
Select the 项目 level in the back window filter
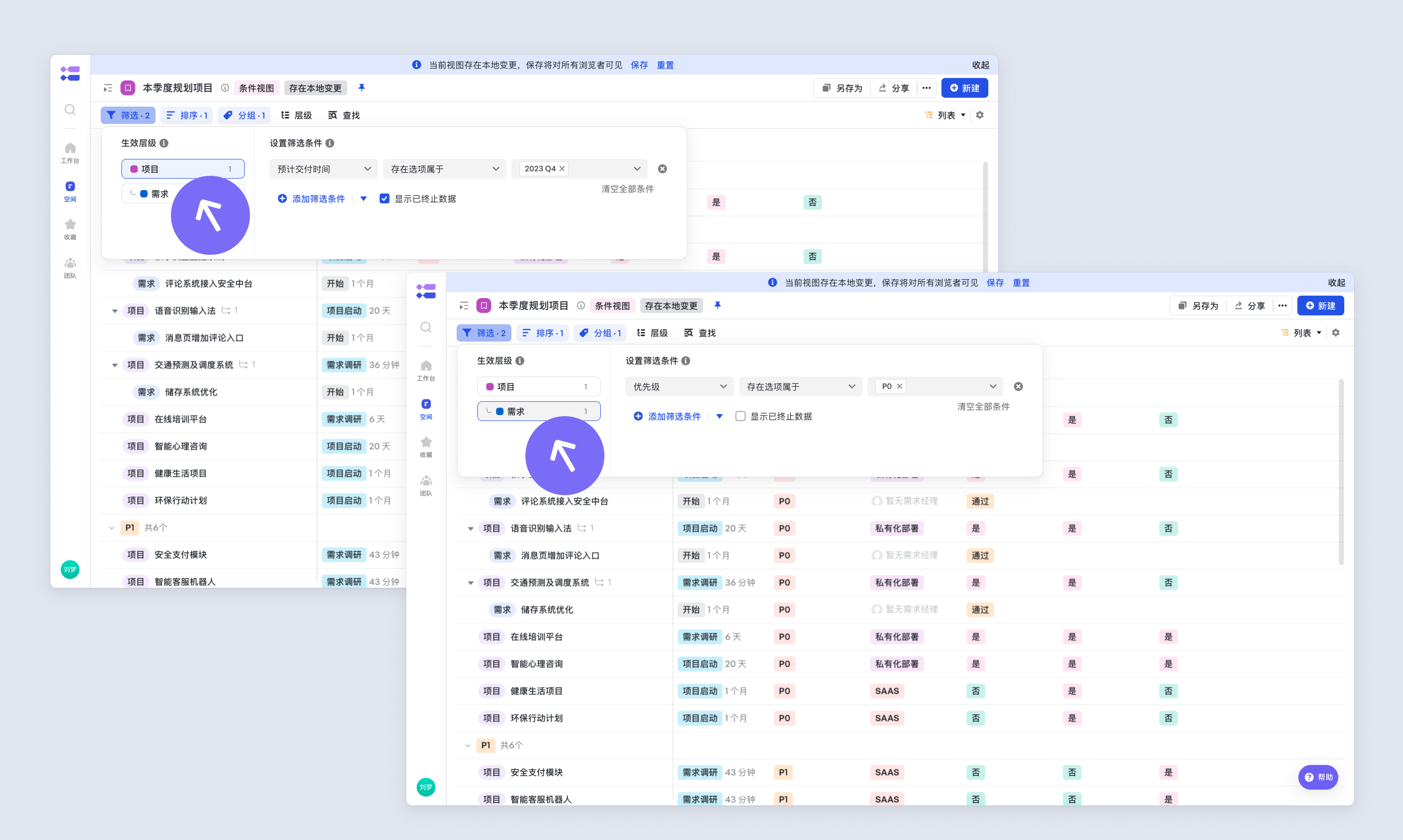pos(183,169)
